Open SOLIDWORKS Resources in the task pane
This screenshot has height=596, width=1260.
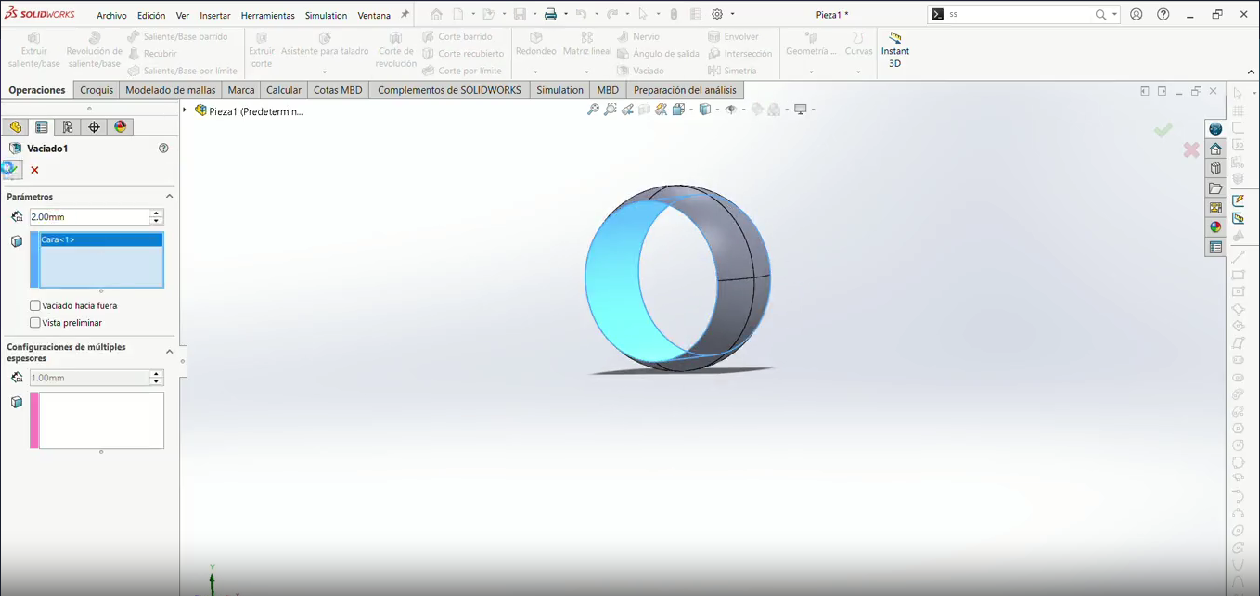tap(1215, 149)
